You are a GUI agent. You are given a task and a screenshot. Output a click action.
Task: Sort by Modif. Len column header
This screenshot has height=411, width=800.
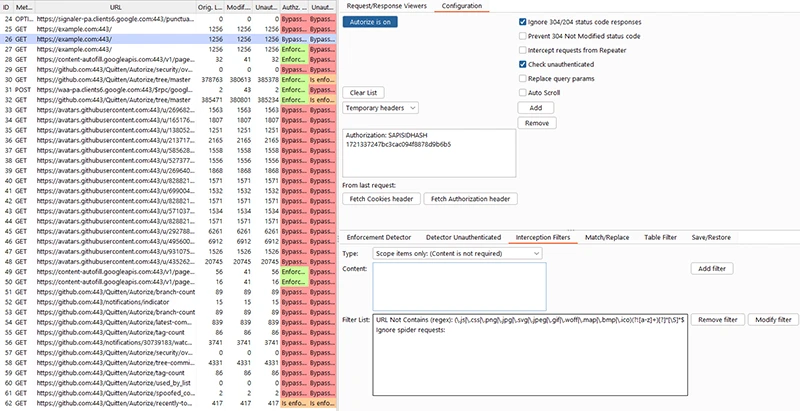(238, 8)
